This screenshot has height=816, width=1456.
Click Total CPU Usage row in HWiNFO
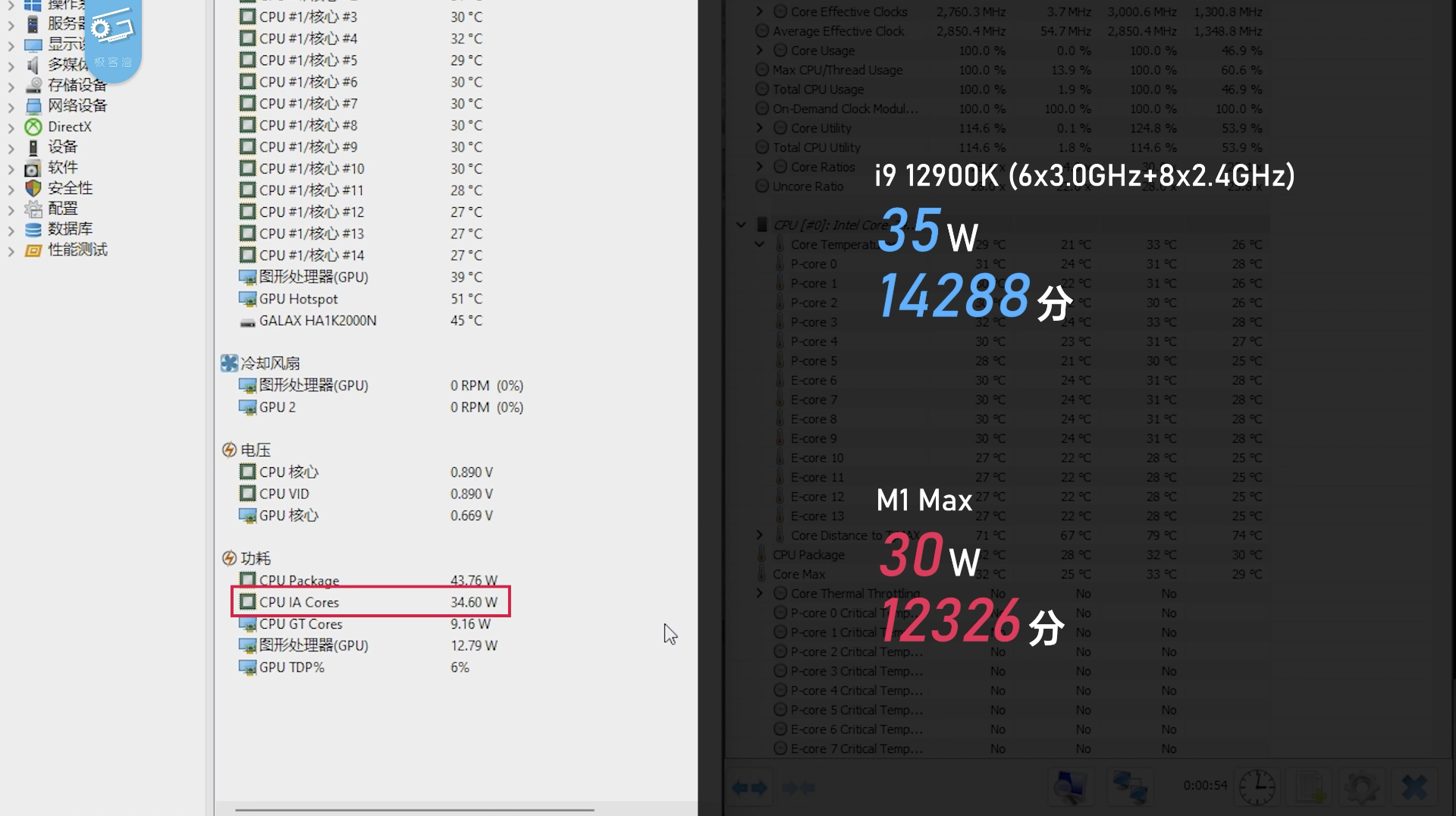coord(1009,89)
